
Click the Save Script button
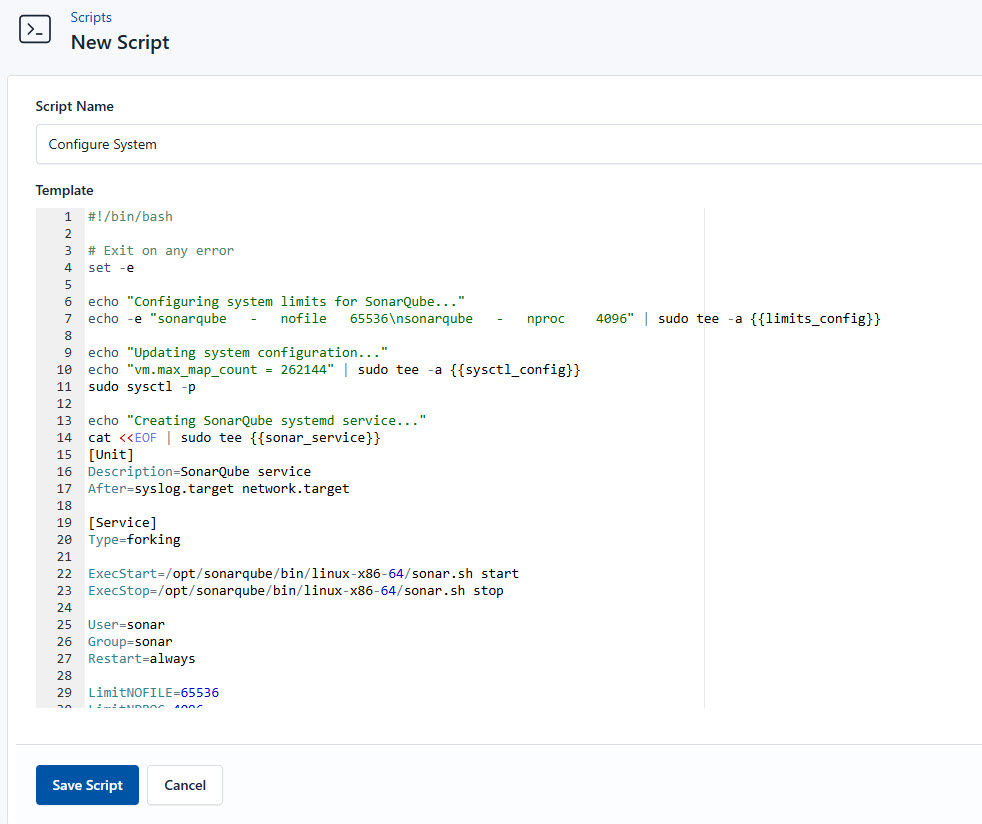pos(87,785)
